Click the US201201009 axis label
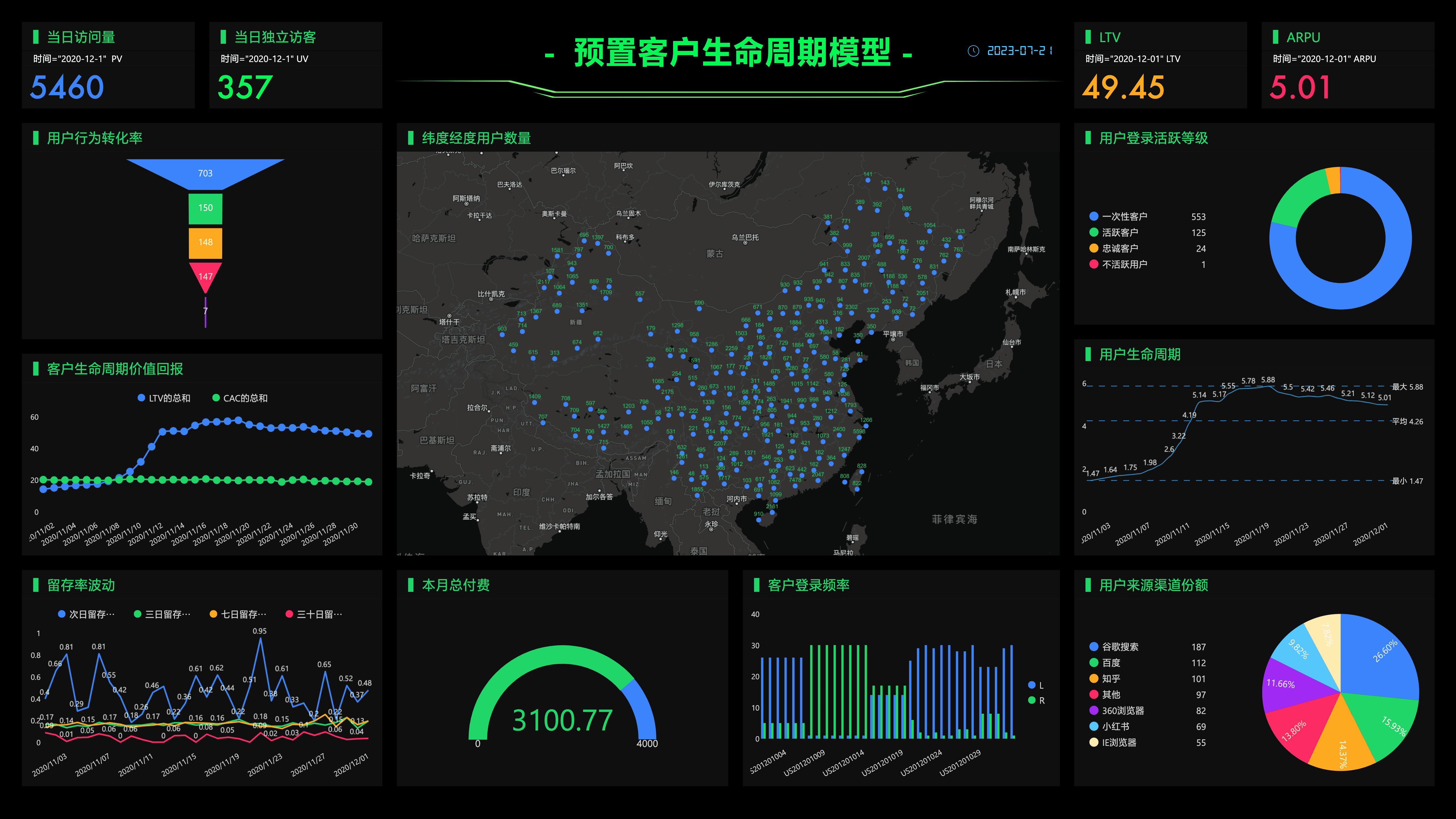The width and height of the screenshot is (1456, 819). 804,763
